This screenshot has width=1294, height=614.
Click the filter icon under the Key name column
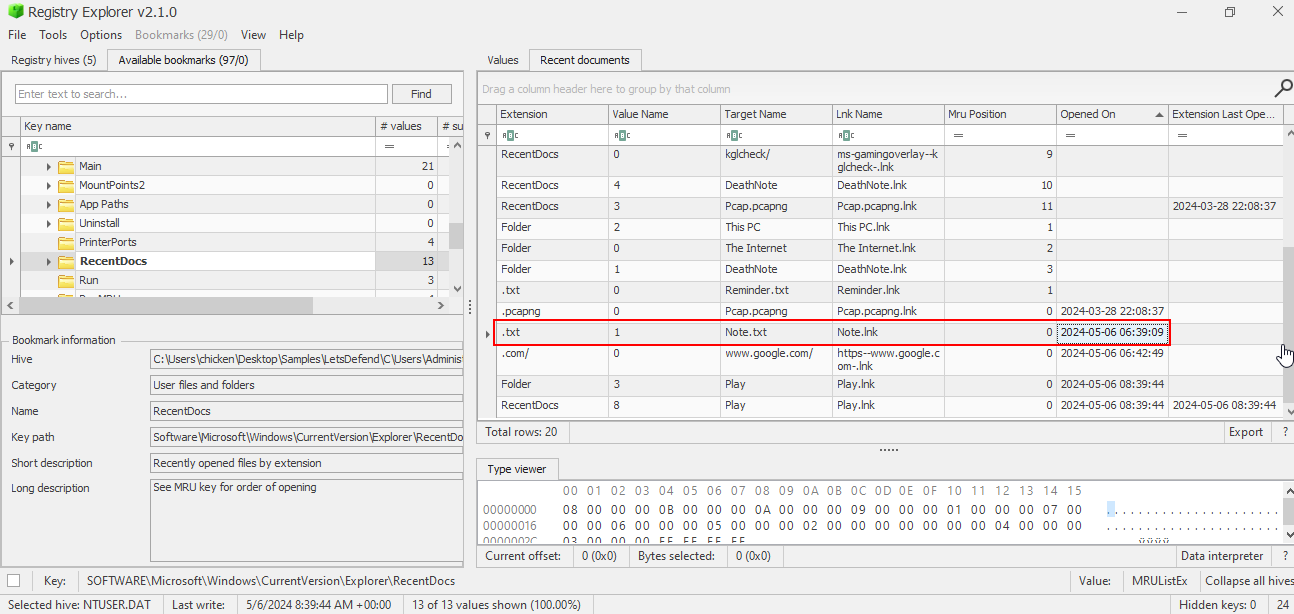tap(33, 146)
